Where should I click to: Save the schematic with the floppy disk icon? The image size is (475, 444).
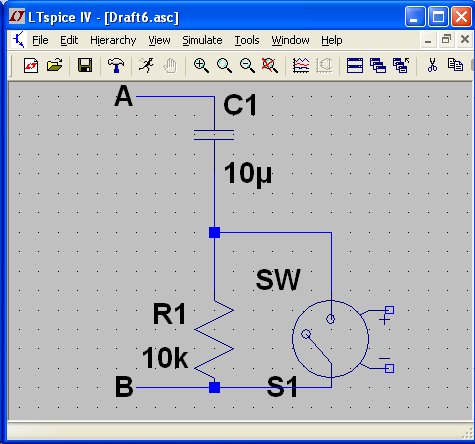coord(85,65)
